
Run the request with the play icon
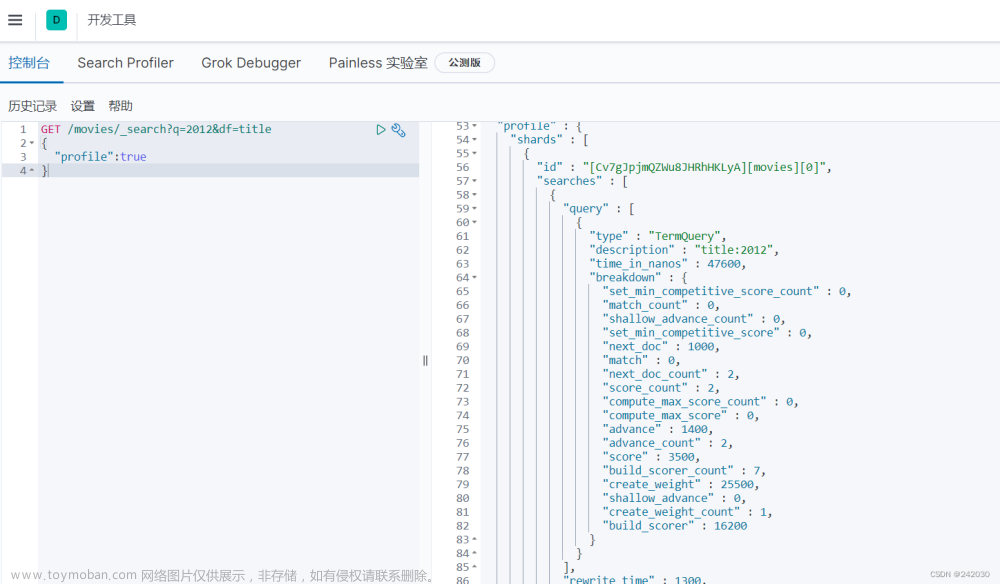381,130
